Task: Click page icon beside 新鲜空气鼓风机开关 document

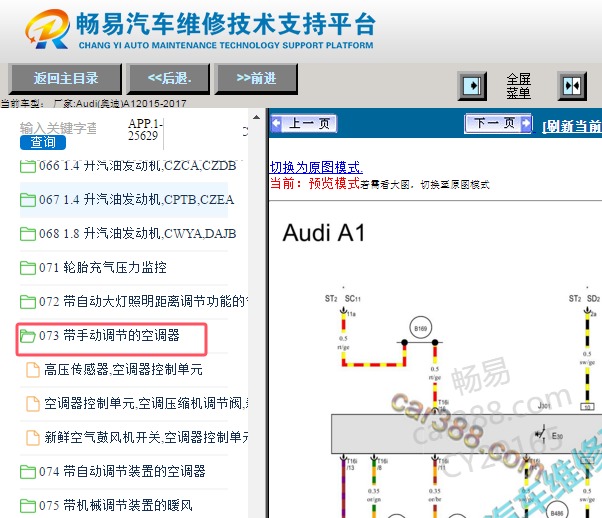Action: coord(33,437)
